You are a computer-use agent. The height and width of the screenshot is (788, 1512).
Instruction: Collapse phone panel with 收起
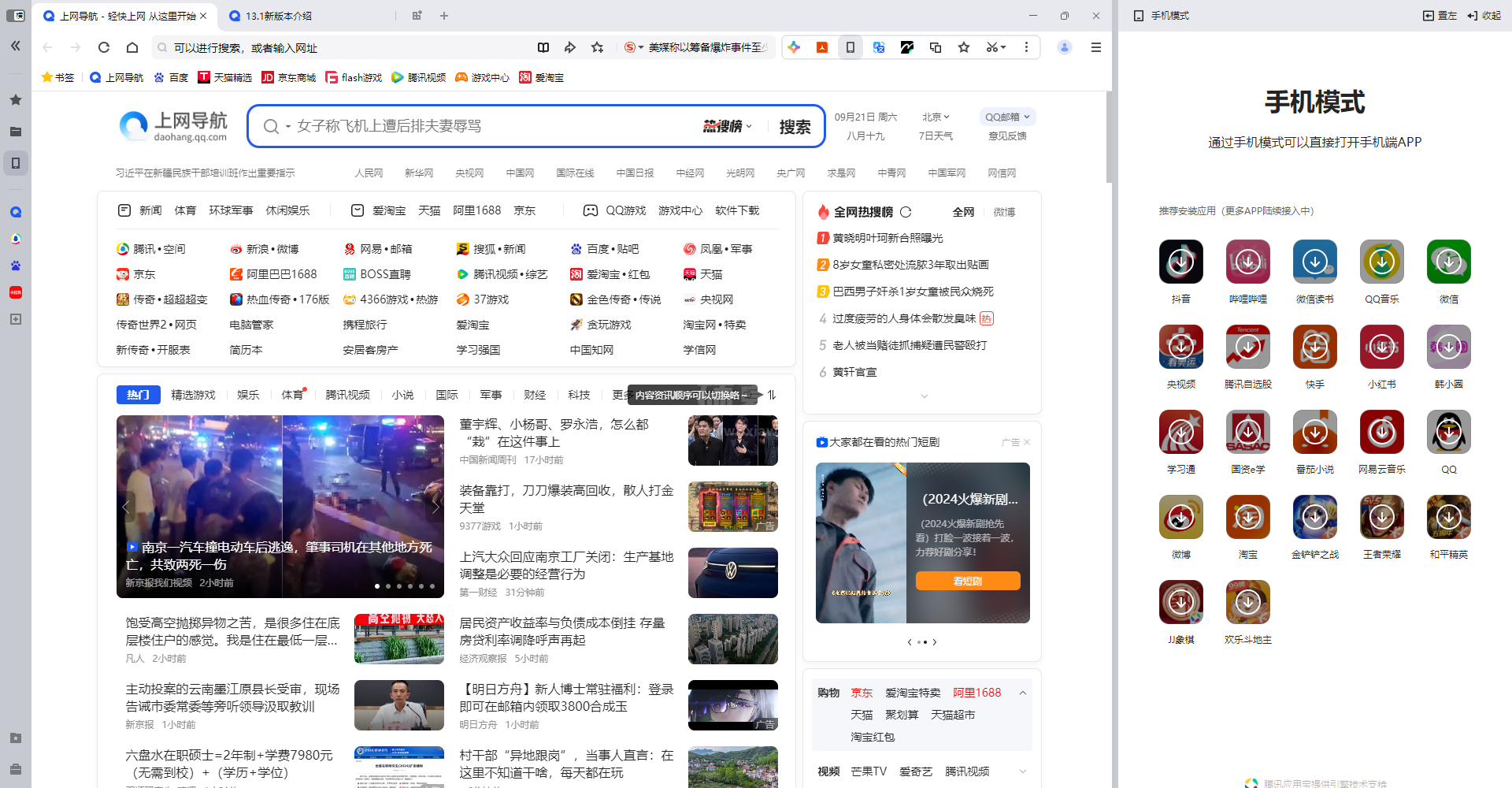pyautogui.click(x=1484, y=16)
